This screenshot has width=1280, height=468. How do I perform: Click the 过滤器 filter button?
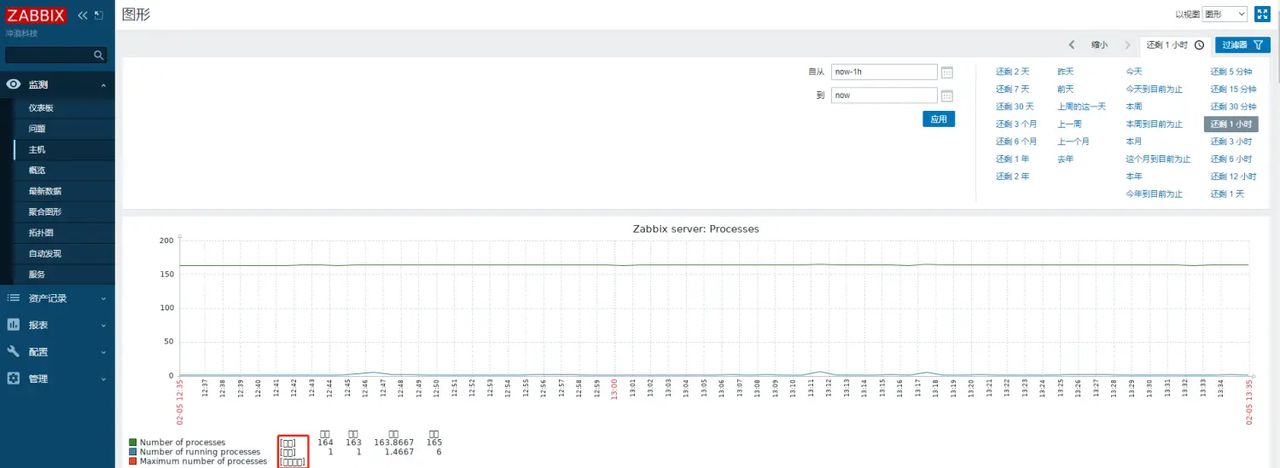coord(1242,45)
